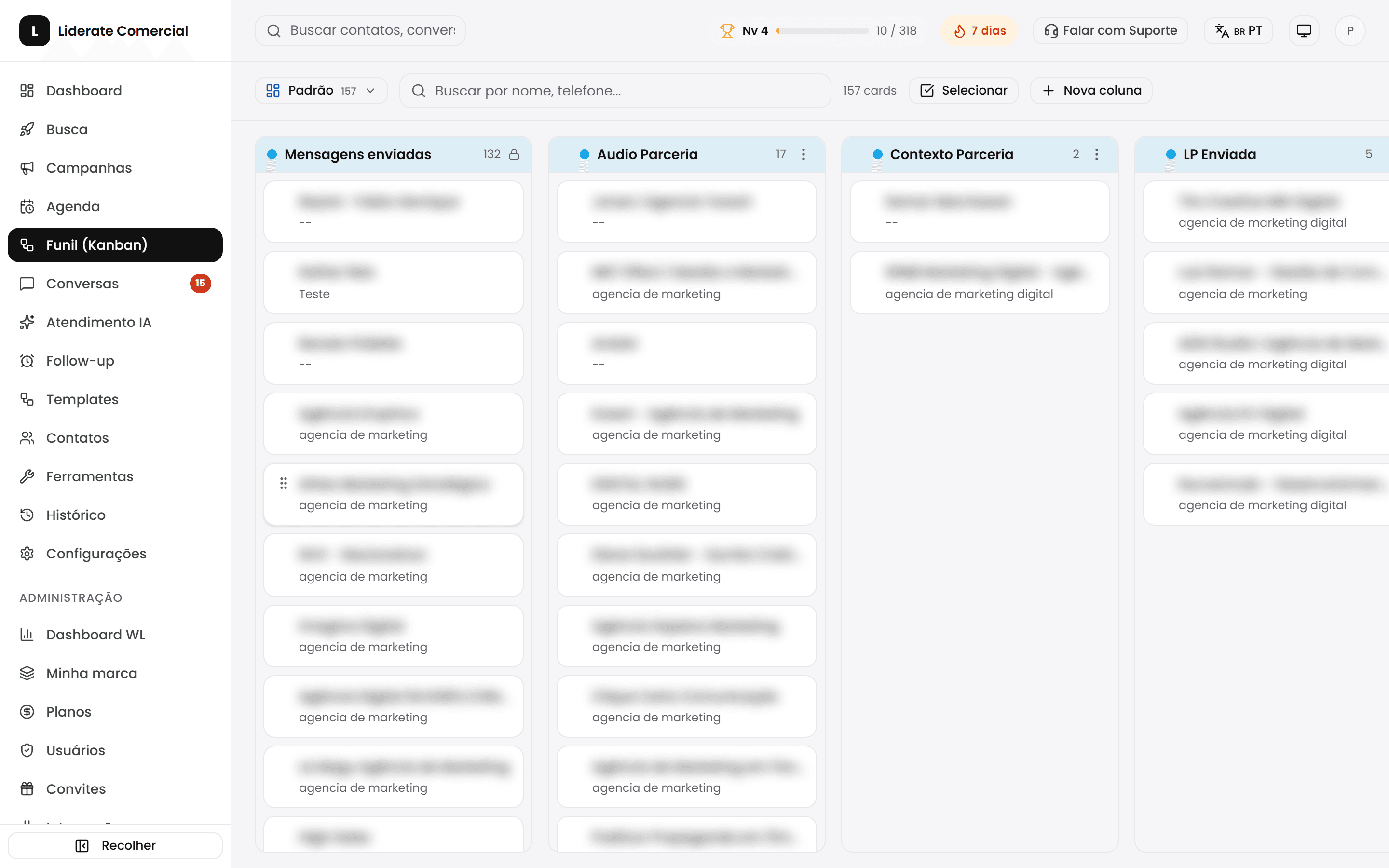Click the board search field by name or phone
The width and height of the screenshot is (1389, 868).
tap(615, 91)
